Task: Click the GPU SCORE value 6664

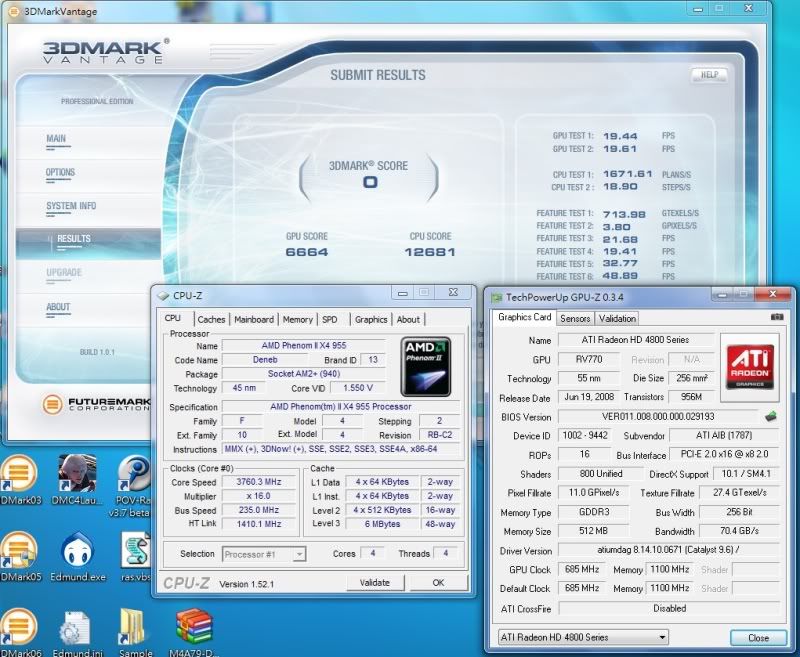Action: [307, 252]
